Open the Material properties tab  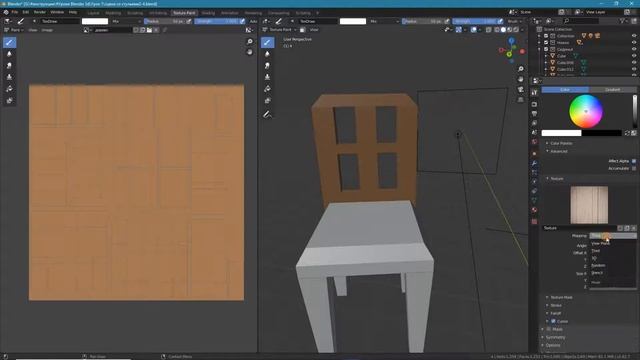tap(534, 210)
